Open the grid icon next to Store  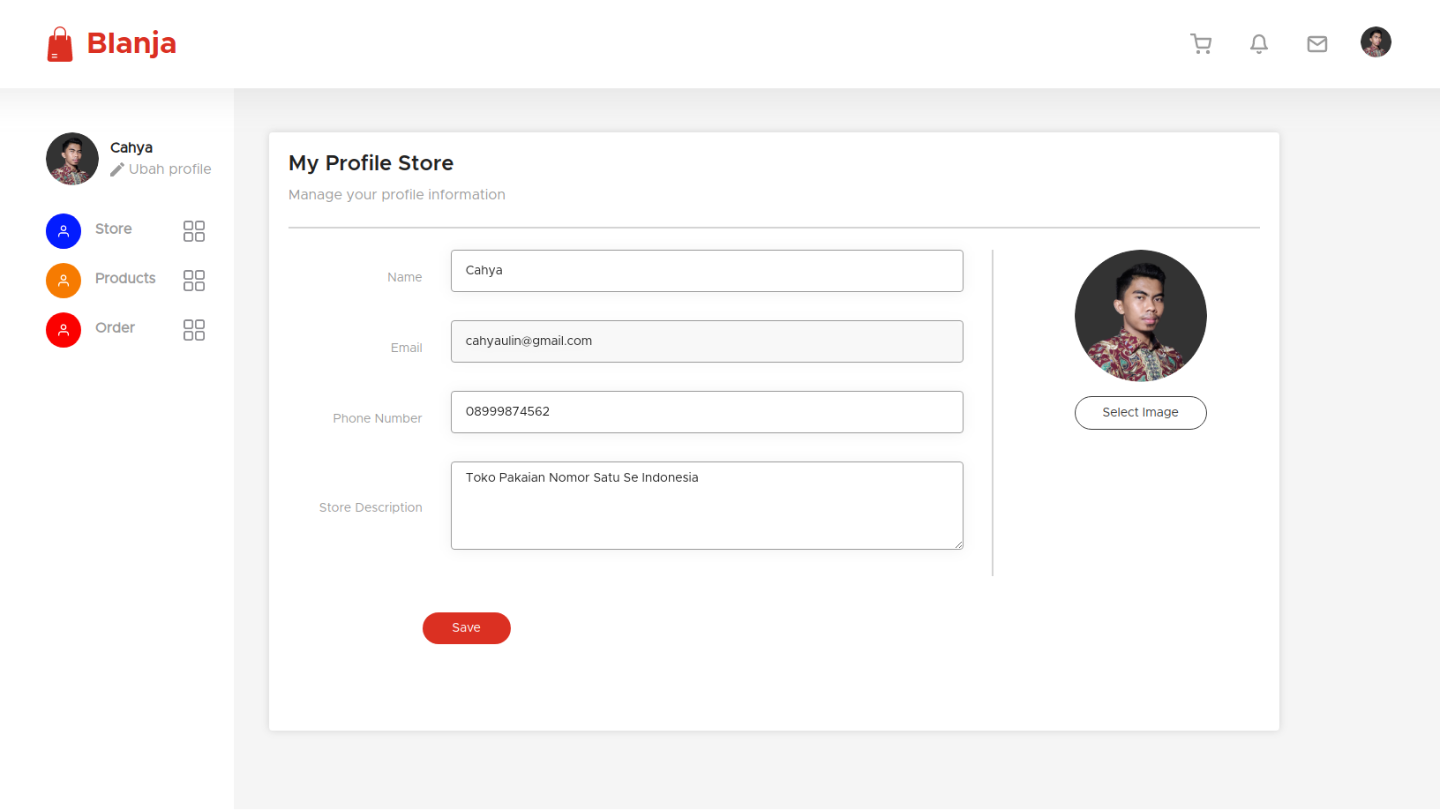(193, 230)
